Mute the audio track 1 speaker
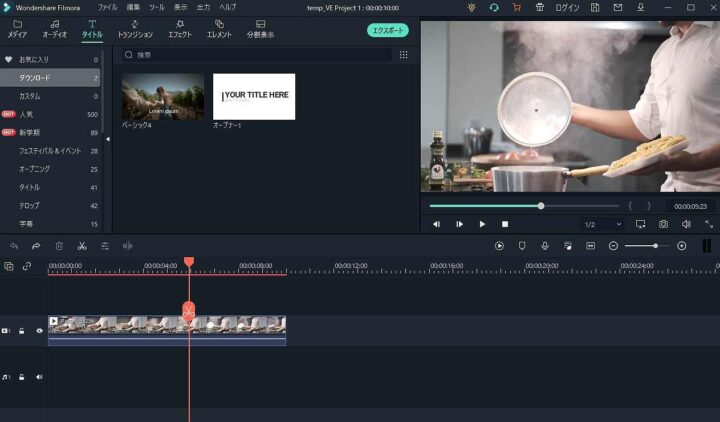This screenshot has width=720, height=422. coord(40,377)
